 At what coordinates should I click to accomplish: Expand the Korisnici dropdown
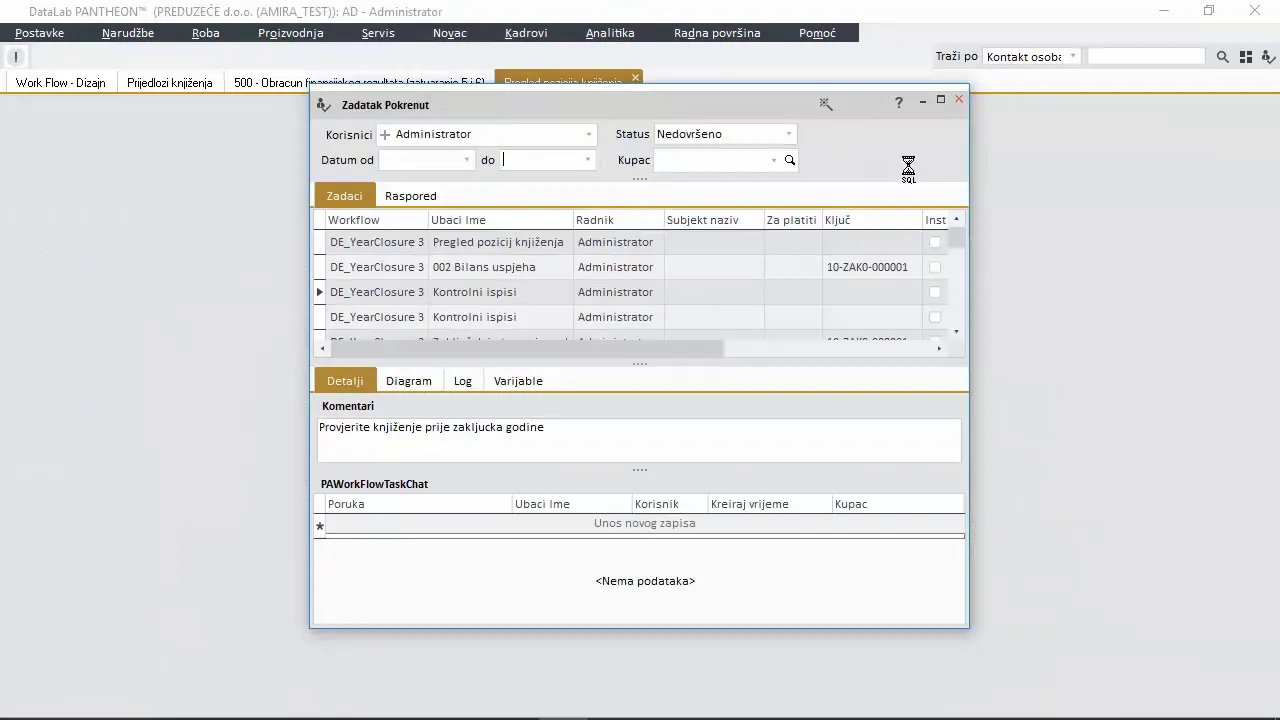588,134
